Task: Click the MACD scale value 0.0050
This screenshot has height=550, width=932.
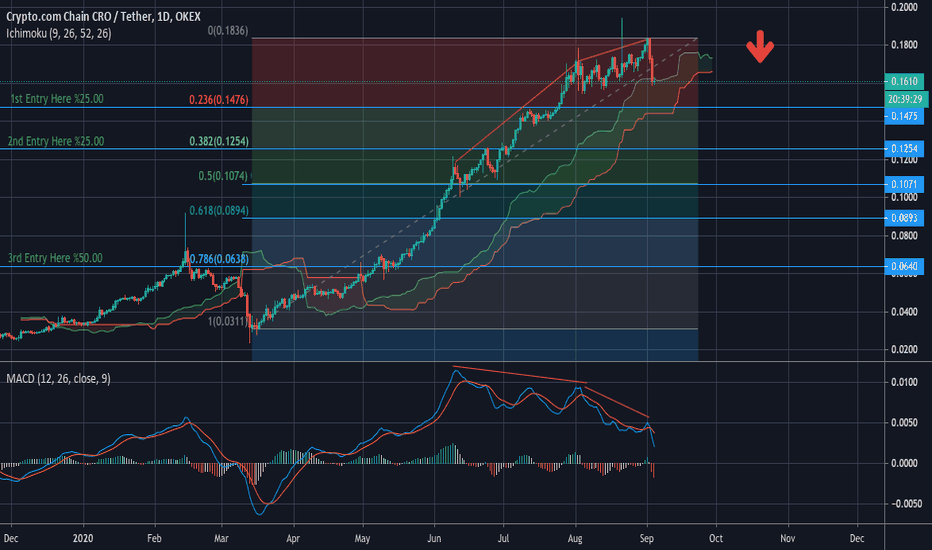Action: [x=904, y=423]
